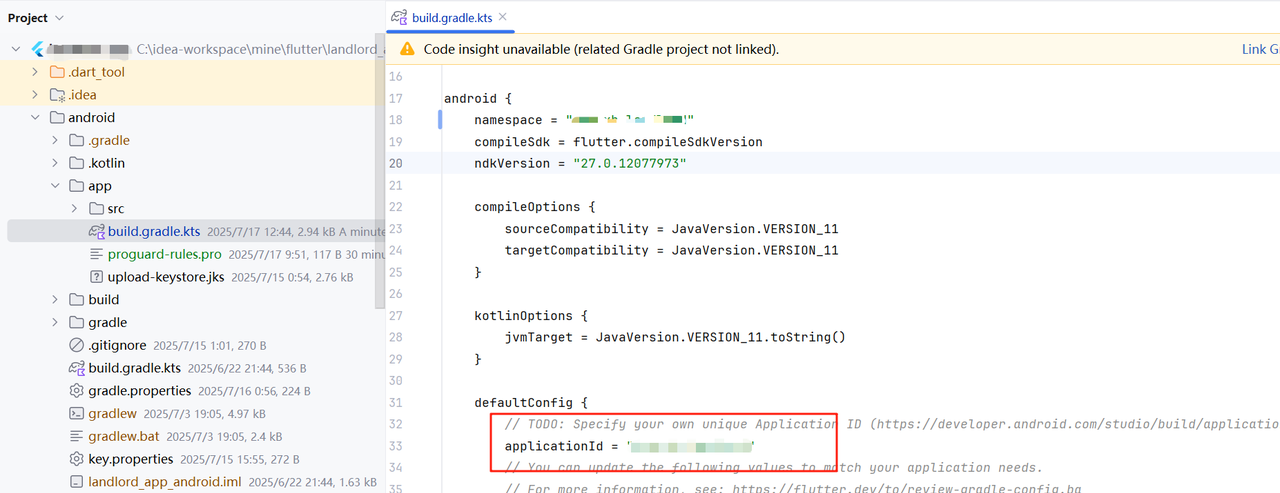Screen dimensions: 1280x493
Task: Expand the .dart_tool folder
Action: coord(36,72)
